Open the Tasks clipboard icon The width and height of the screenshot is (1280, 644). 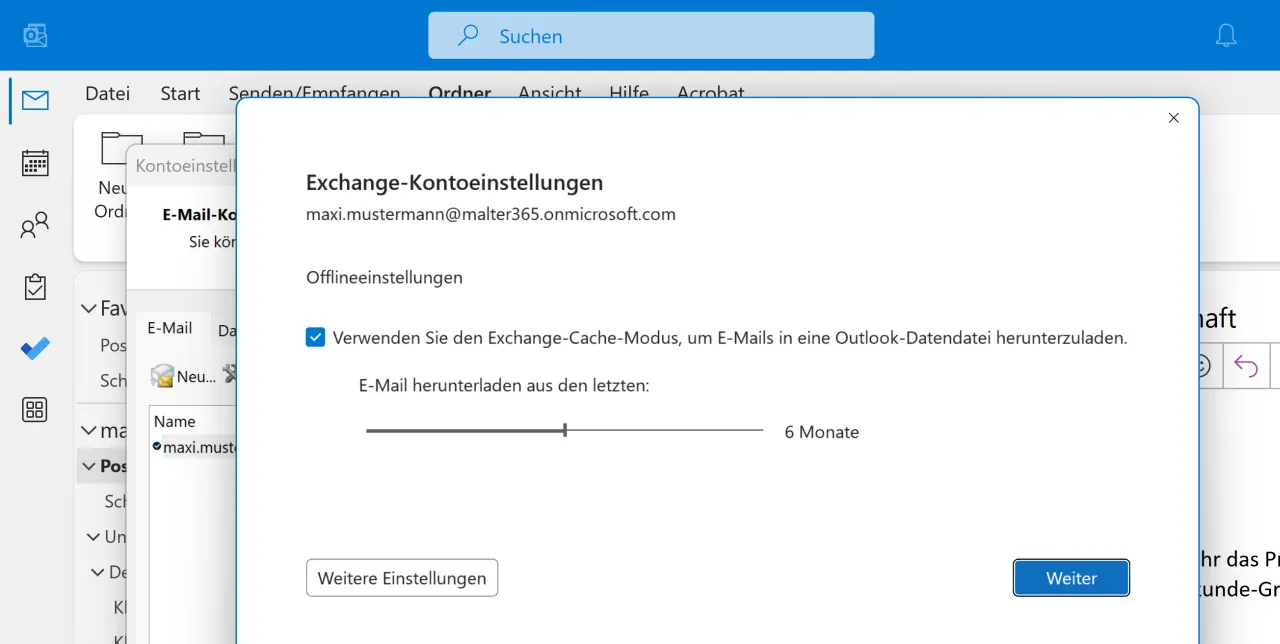[x=35, y=287]
